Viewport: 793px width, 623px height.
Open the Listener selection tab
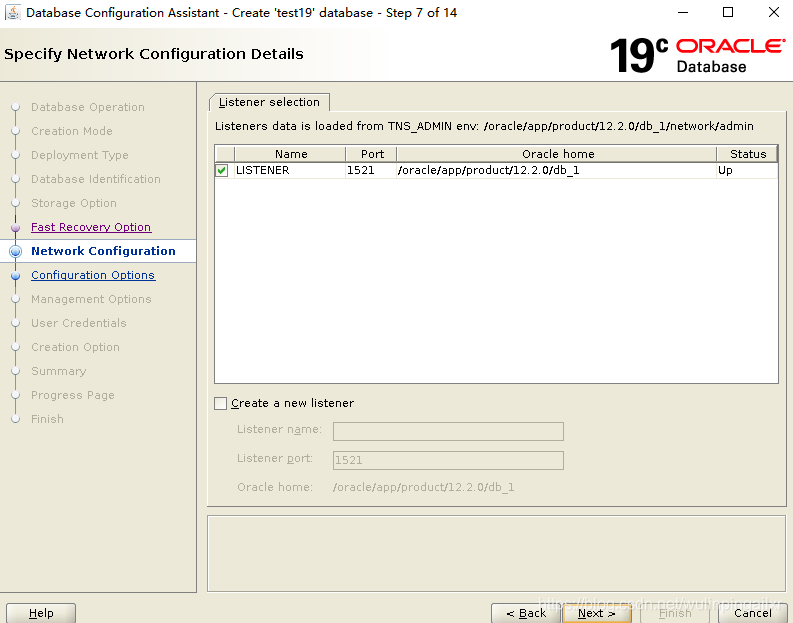[269, 102]
